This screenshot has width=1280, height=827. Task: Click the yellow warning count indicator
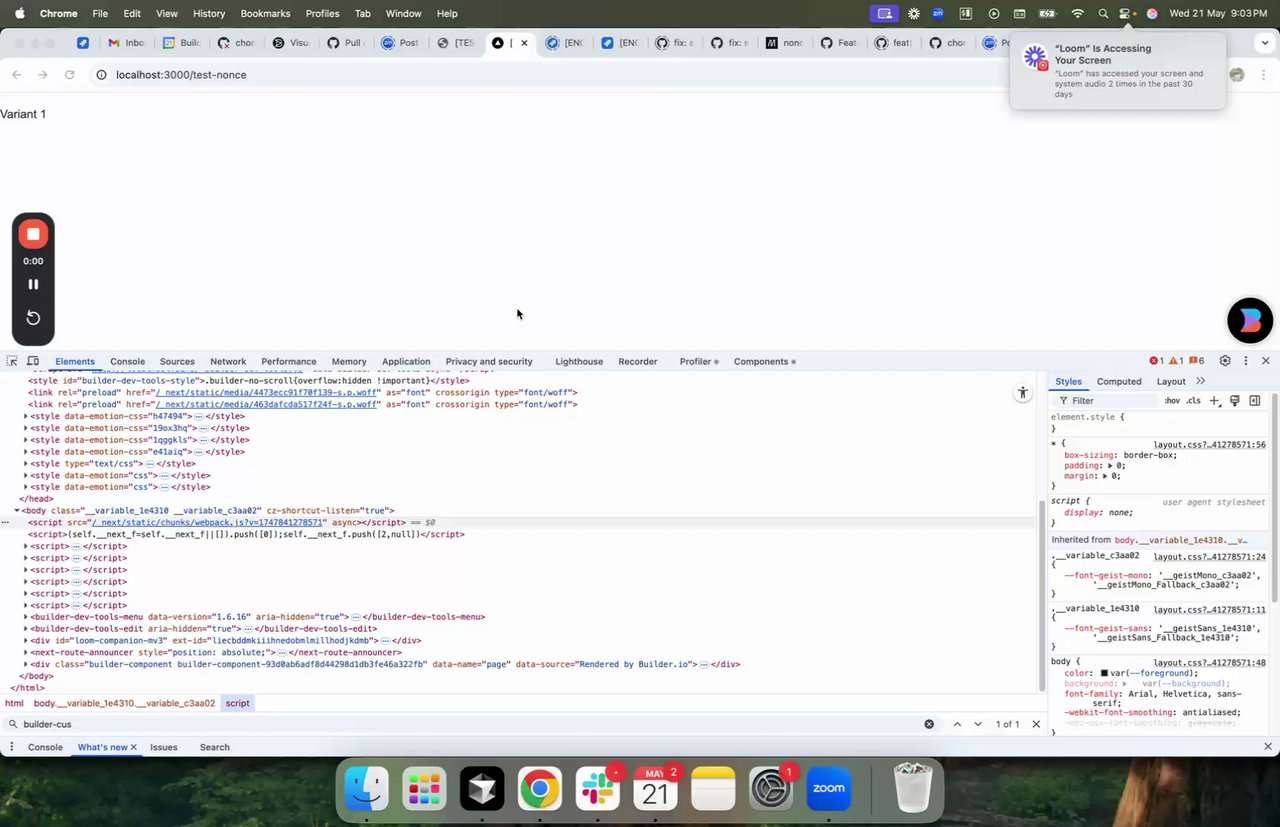pos(1176,361)
